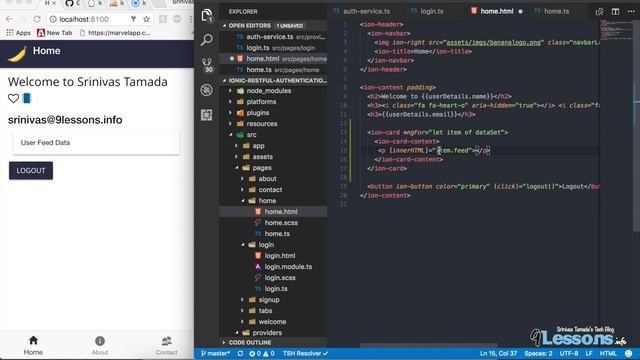
Task: Open the New Tab bookmark
Action: click(55, 33)
